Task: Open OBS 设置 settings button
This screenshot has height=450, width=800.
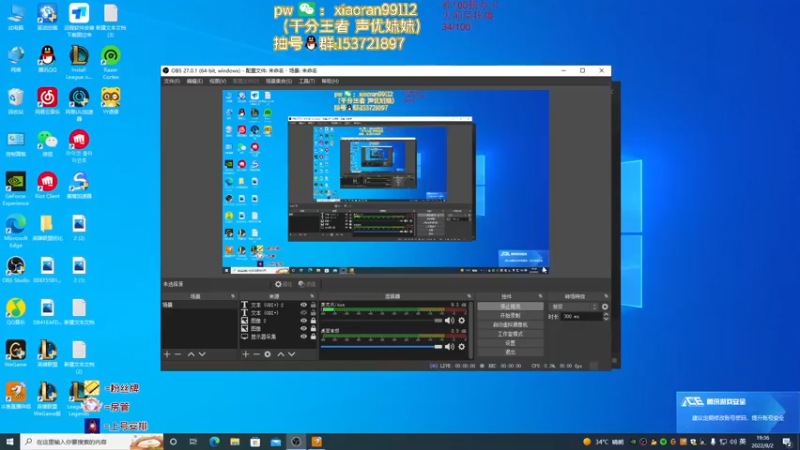Action: (510, 343)
